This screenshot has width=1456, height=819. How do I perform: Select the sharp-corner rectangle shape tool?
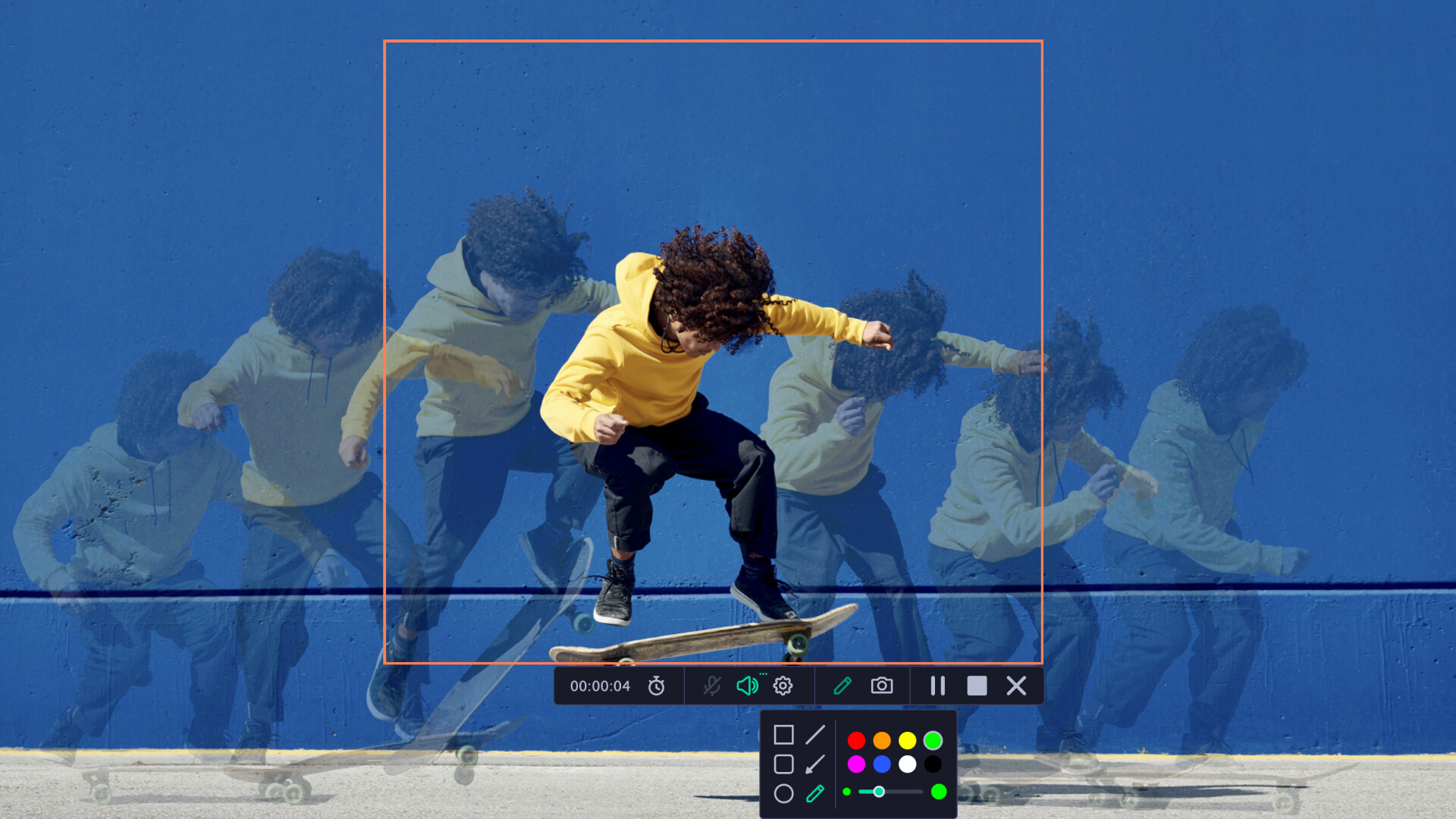coord(783,735)
